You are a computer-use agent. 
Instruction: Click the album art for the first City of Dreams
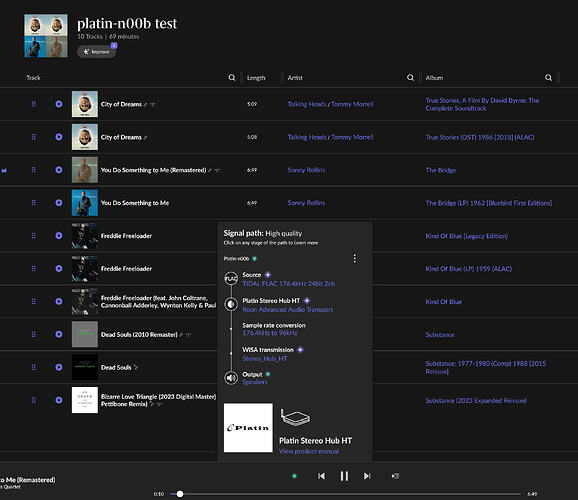pyautogui.click(x=85, y=104)
